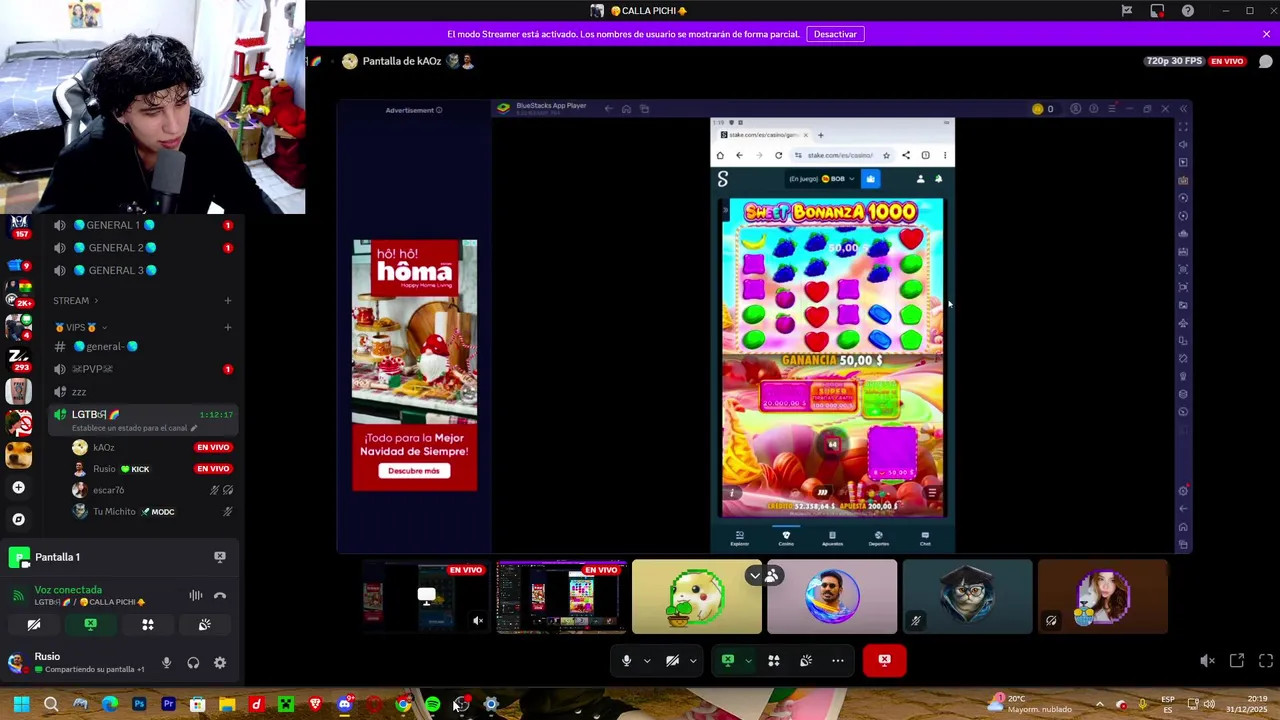Click the red stop streaming button
The width and height of the screenshot is (1280, 720).
pos(885,660)
